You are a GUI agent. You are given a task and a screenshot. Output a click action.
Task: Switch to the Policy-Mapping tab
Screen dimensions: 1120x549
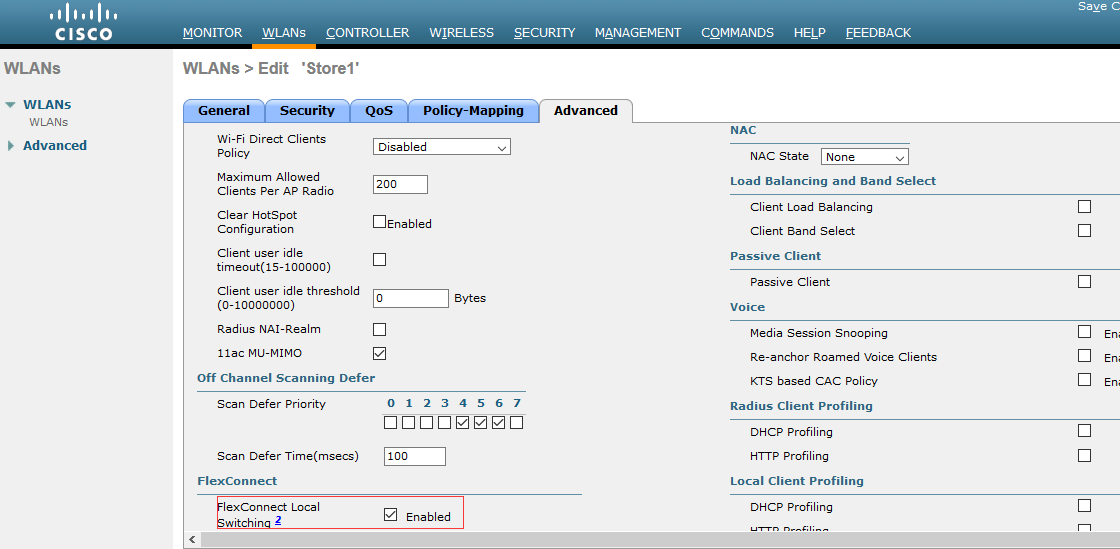point(473,111)
